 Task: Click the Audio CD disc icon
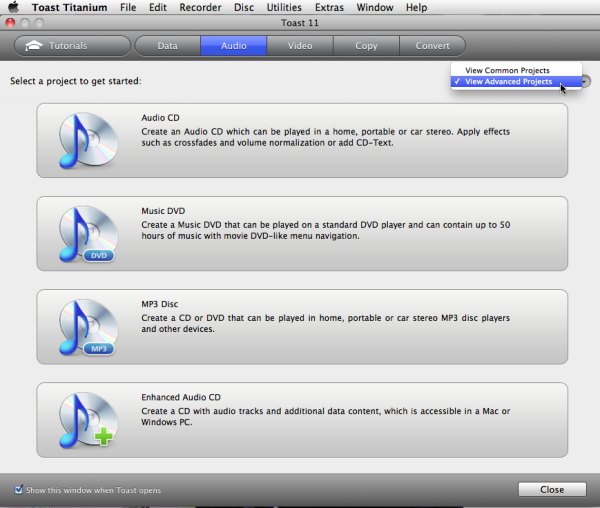88,140
